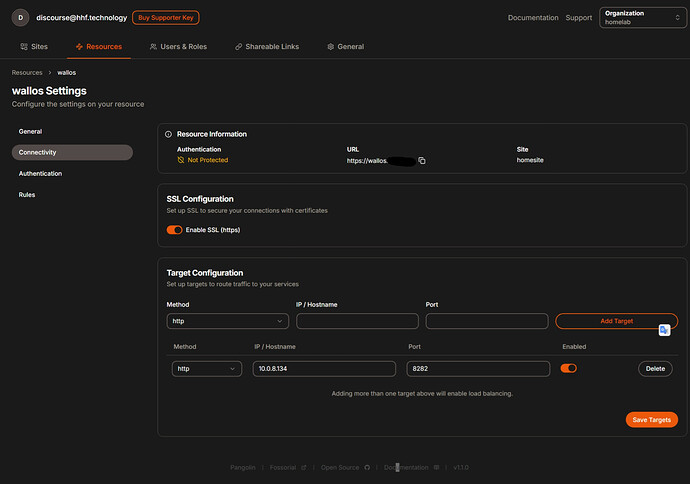
Task: Open the Resources tab
Action: [x=99, y=47]
